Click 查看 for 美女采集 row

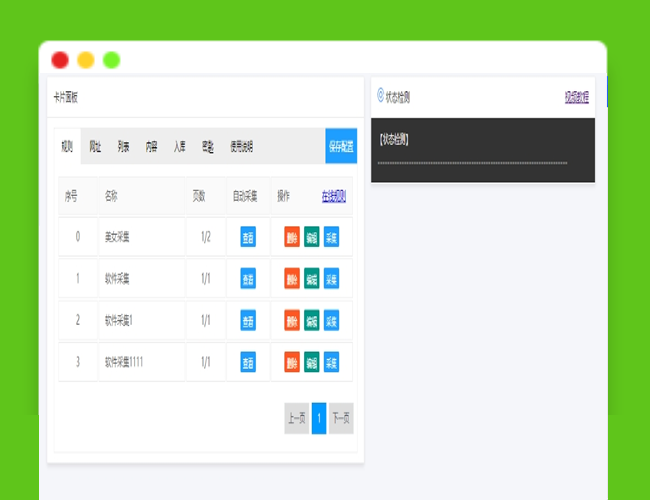tap(248, 237)
